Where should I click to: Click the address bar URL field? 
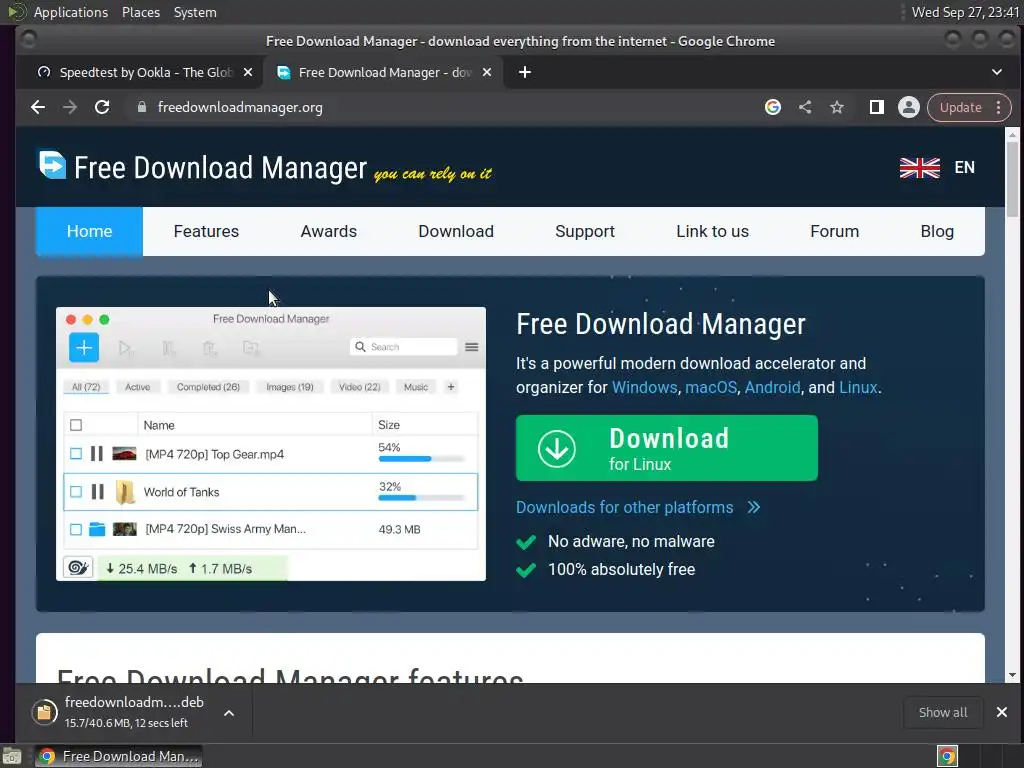[x=444, y=107]
